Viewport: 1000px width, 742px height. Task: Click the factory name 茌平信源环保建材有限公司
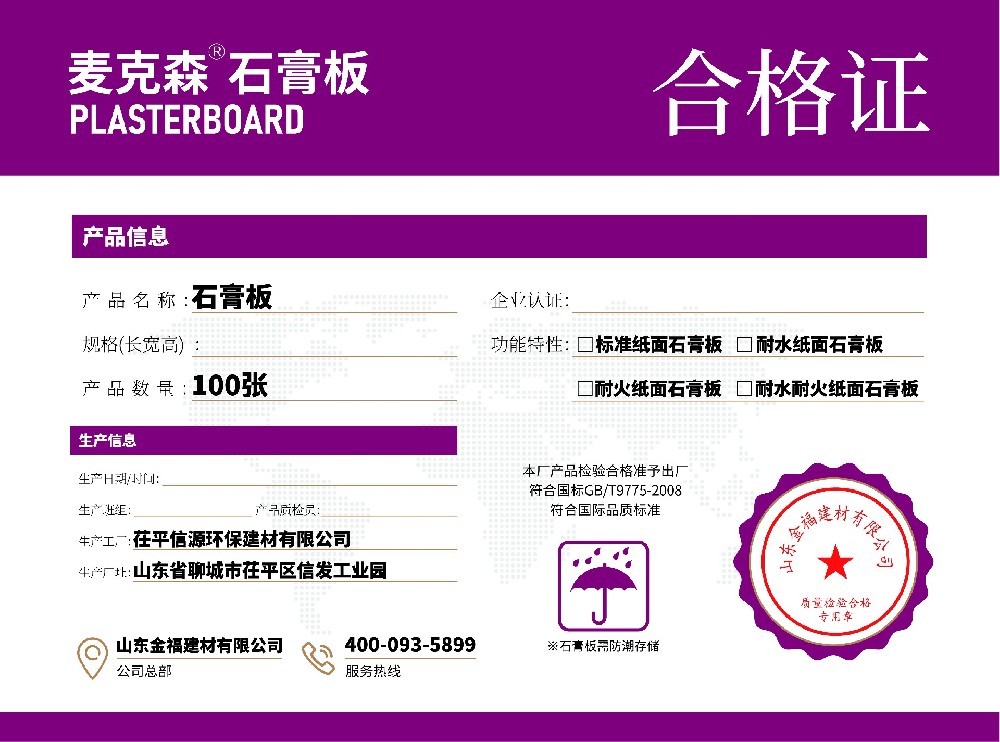click(242, 539)
